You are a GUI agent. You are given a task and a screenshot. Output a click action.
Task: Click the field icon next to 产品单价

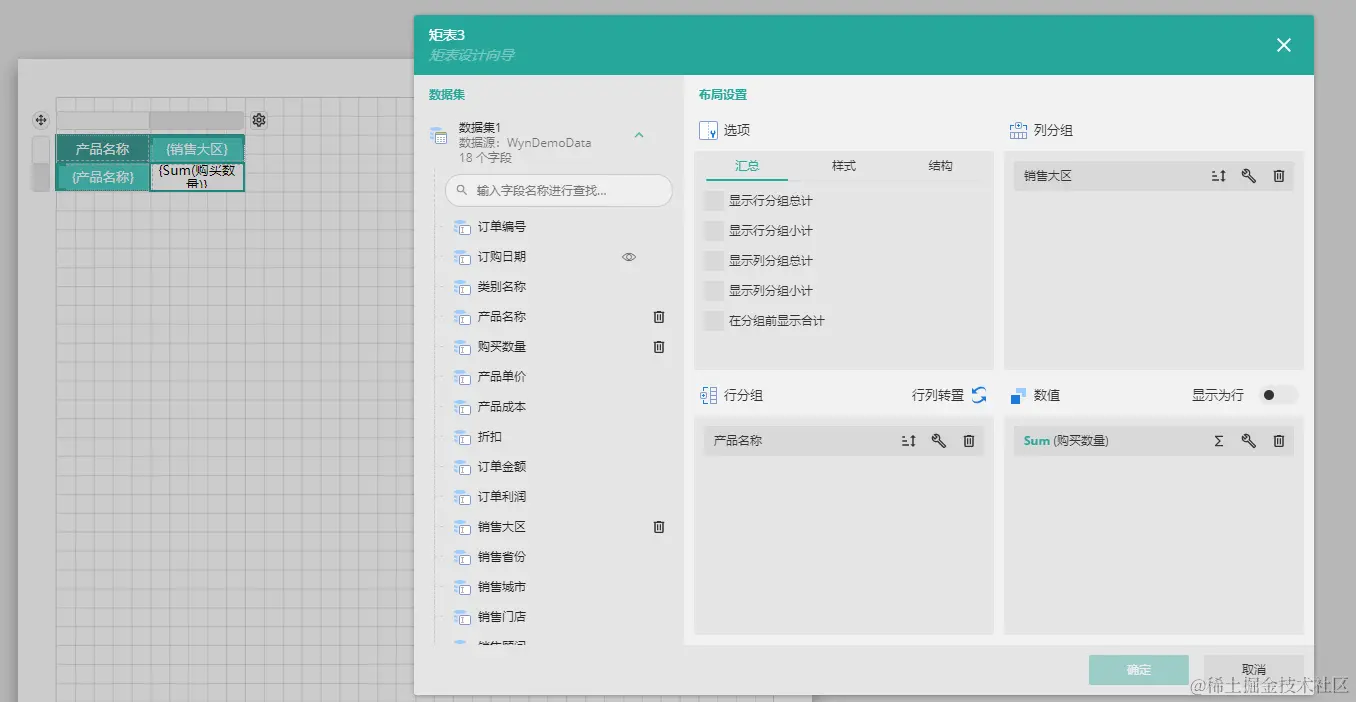coord(462,378)
